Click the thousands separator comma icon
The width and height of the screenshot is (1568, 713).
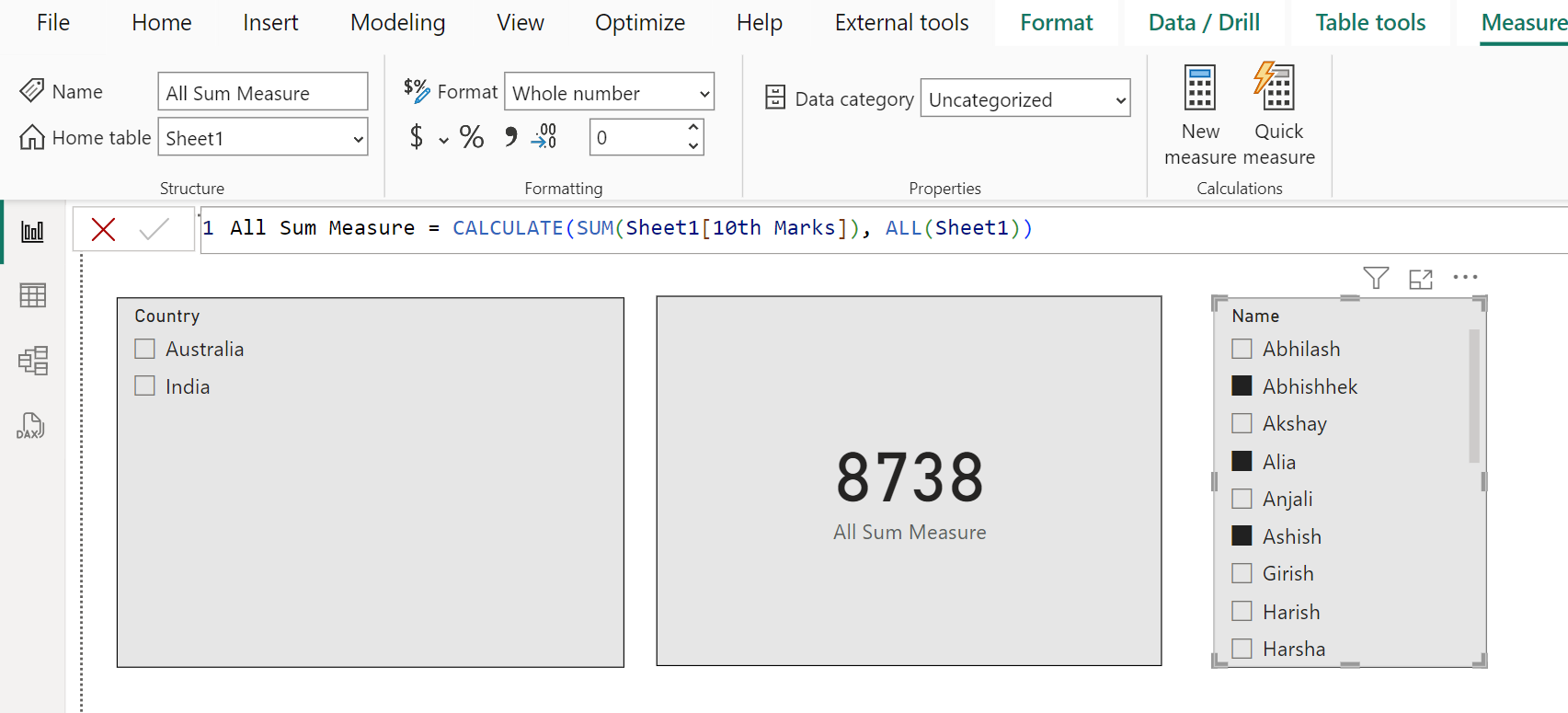pos(510,137)
